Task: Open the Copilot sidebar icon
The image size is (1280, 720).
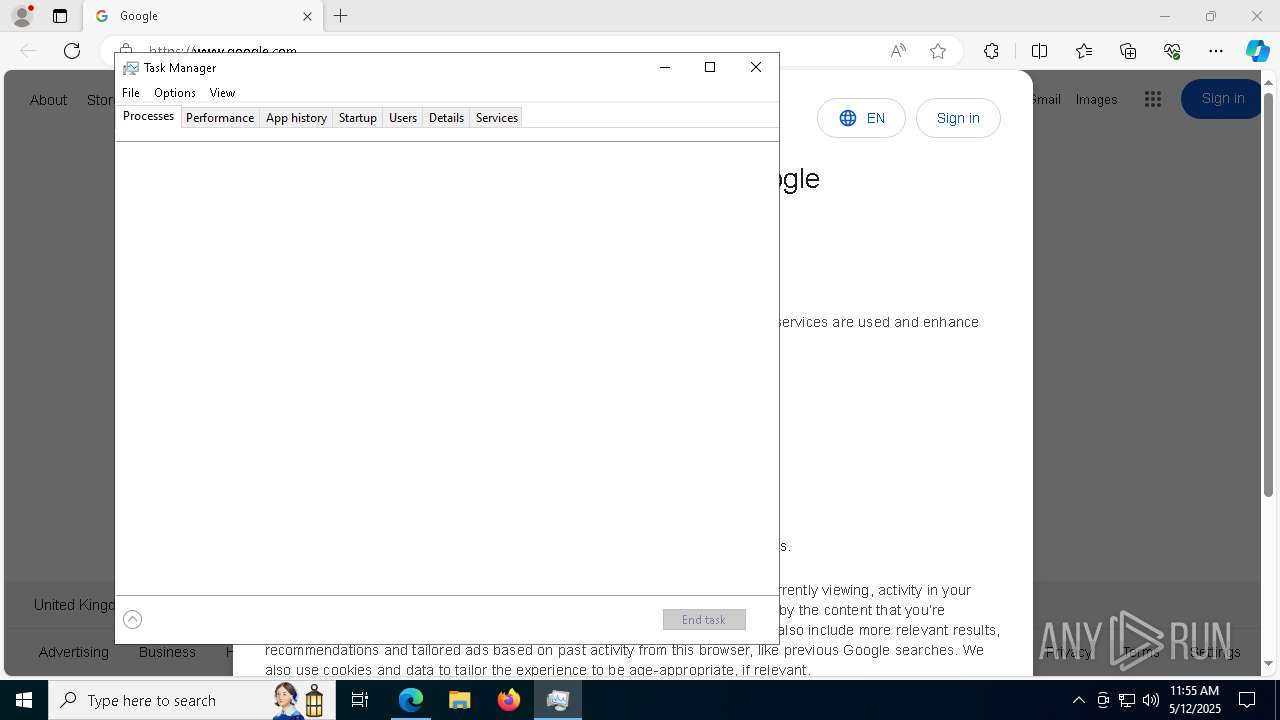Action: pos(1257,51)
